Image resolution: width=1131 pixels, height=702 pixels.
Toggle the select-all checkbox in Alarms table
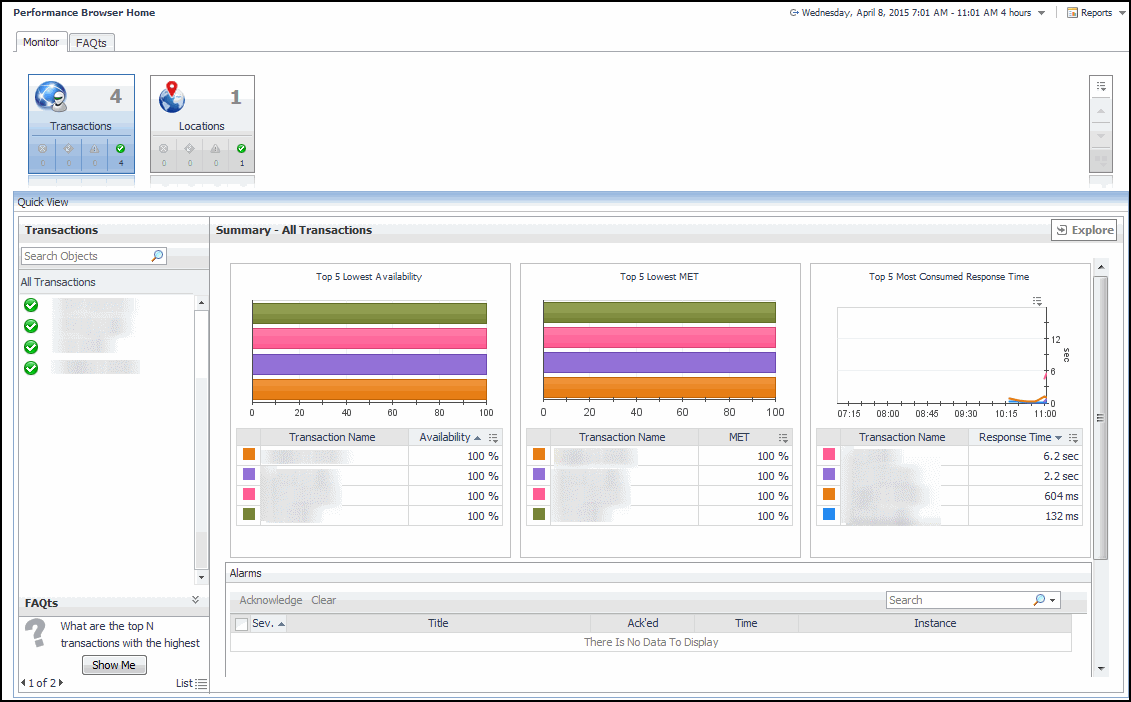241,624
